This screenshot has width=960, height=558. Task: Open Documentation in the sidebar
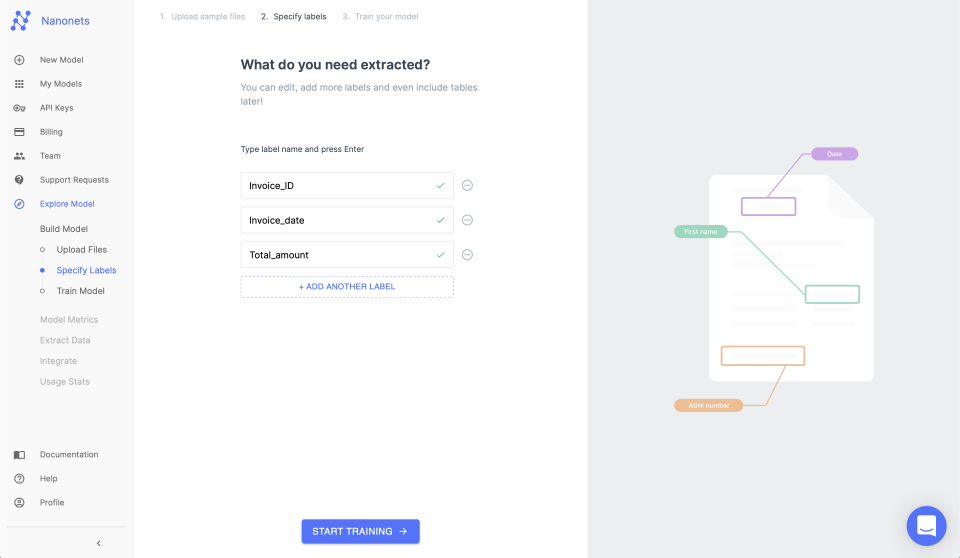click(x=69, y=455)
